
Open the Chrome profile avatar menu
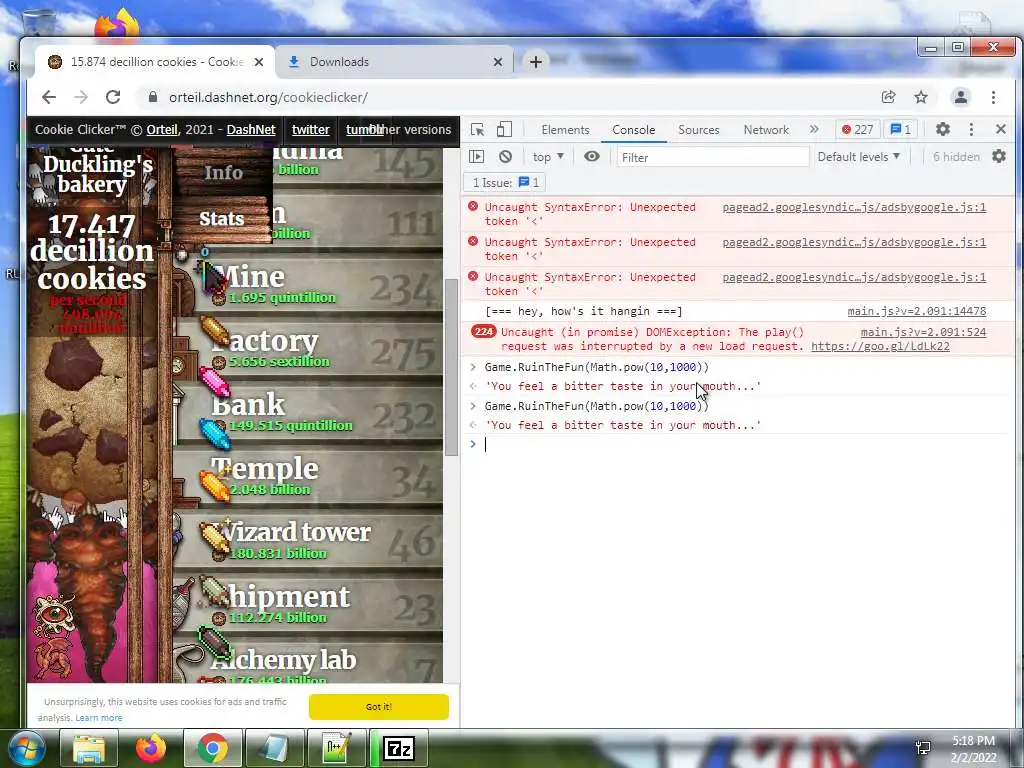(x=961, y=97)
